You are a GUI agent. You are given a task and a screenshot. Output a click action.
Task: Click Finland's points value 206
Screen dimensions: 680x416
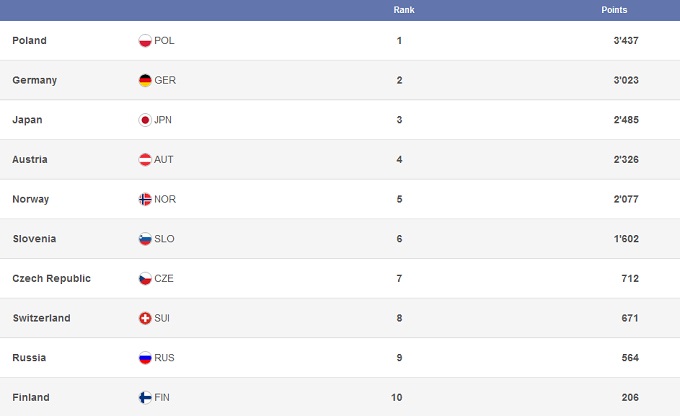630,397
